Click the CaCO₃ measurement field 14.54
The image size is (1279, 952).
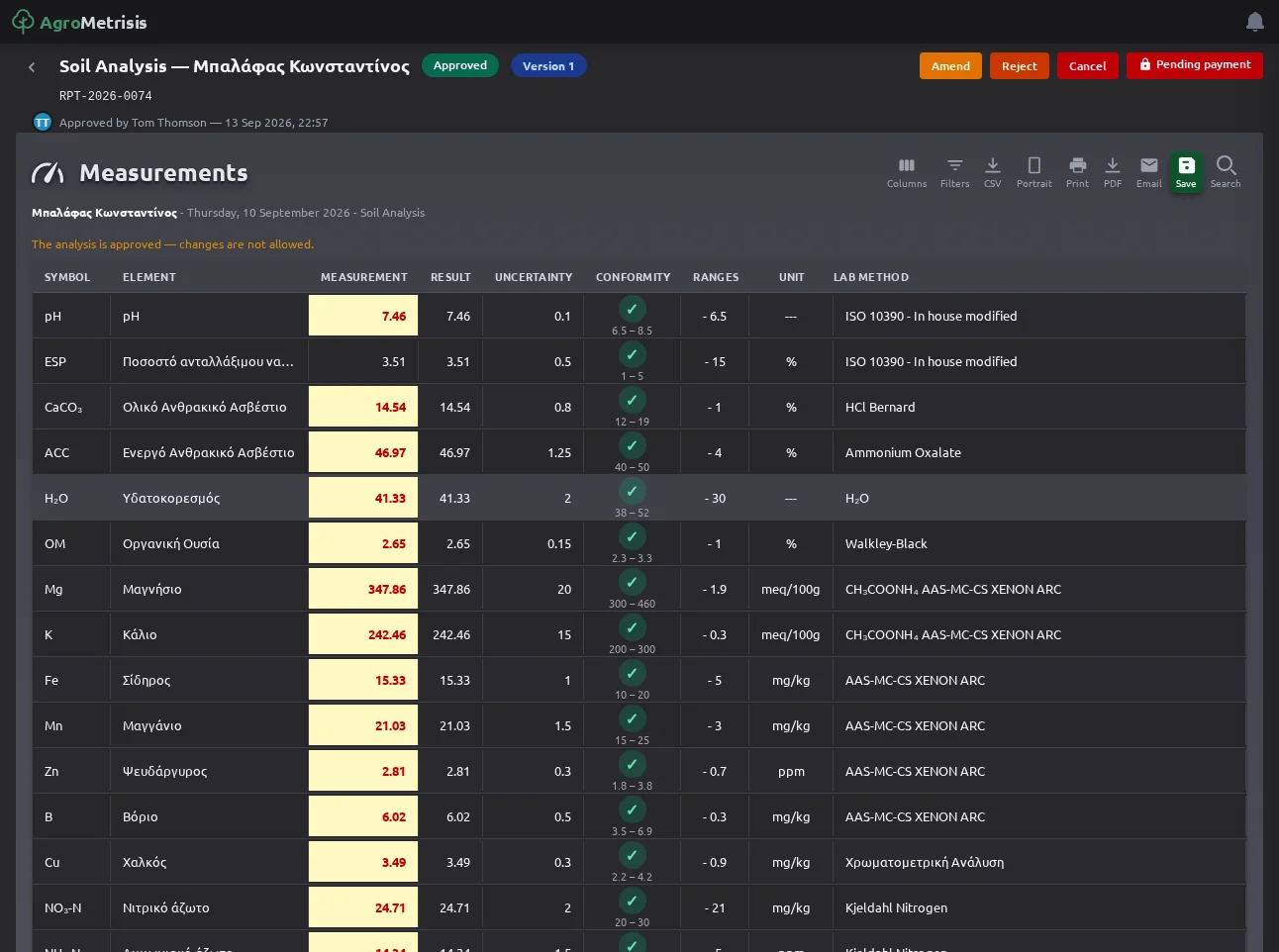[x=363, y=407]
